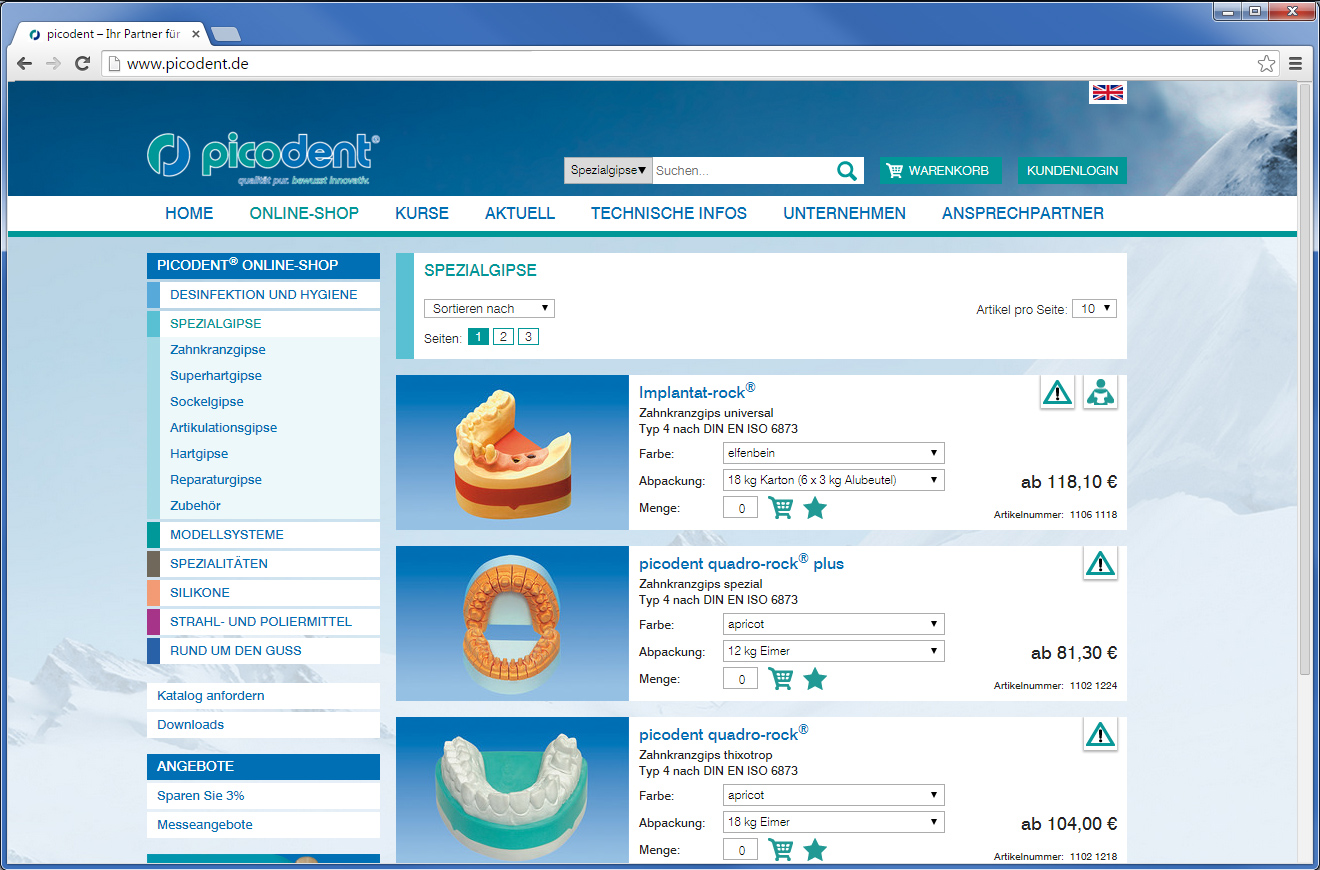Screen dimensions: 1320x870
Task: Open the Sortieren nach dropdown
Action: (x=489, y=309)
